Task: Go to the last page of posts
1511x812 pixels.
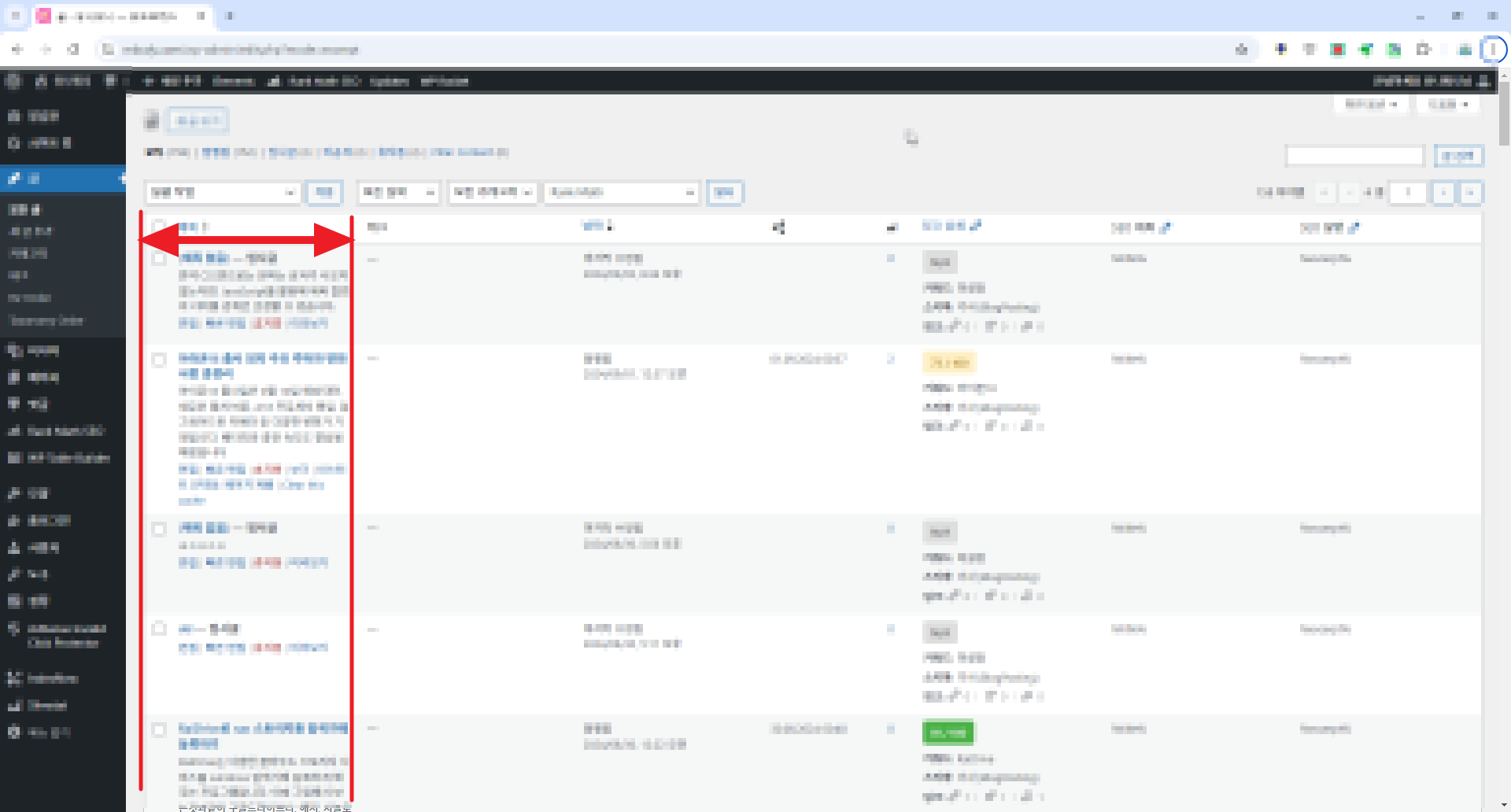Action: coord(1471,192)
